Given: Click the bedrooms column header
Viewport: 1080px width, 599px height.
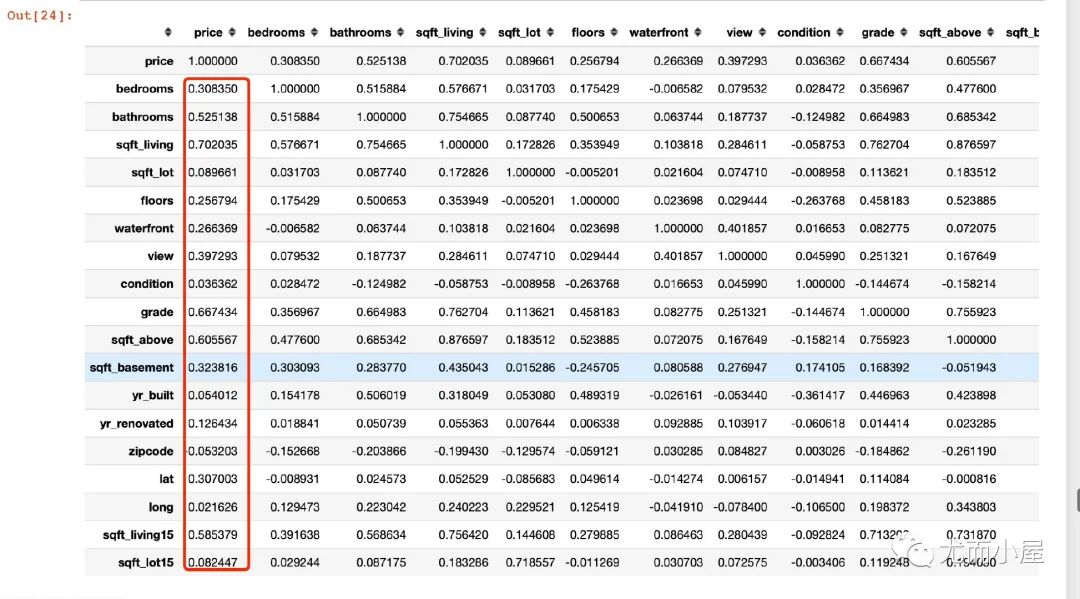Looking at the screenshot, I should click(276, 32).
